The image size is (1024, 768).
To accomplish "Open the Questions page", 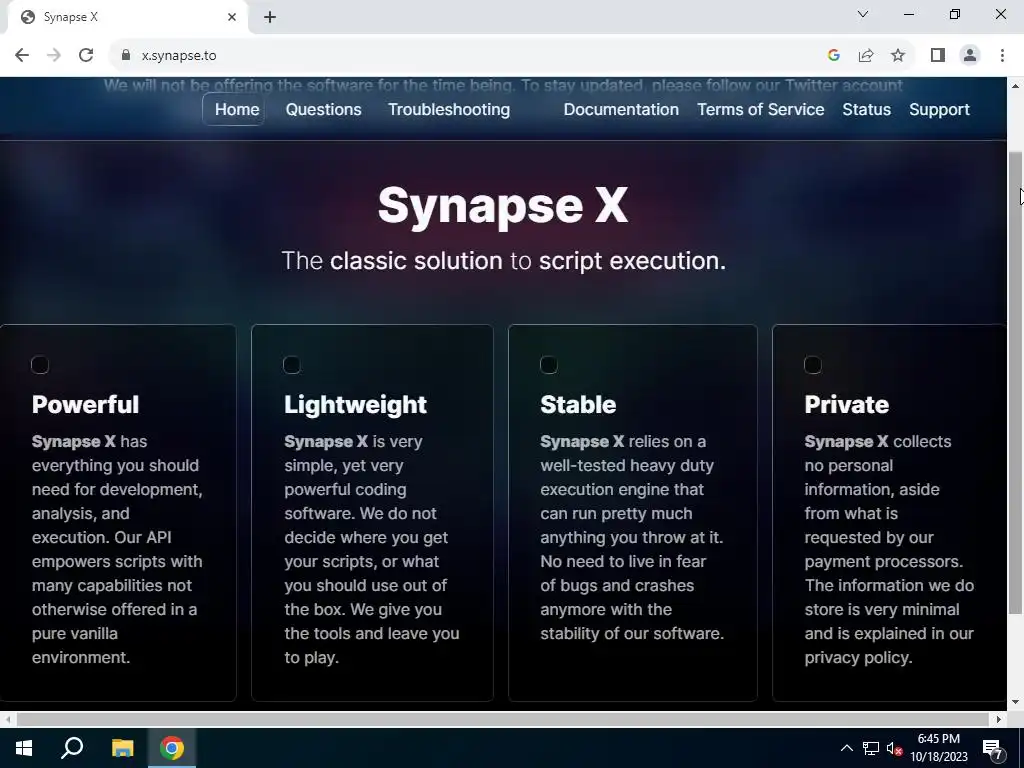I will pos(323,109).
